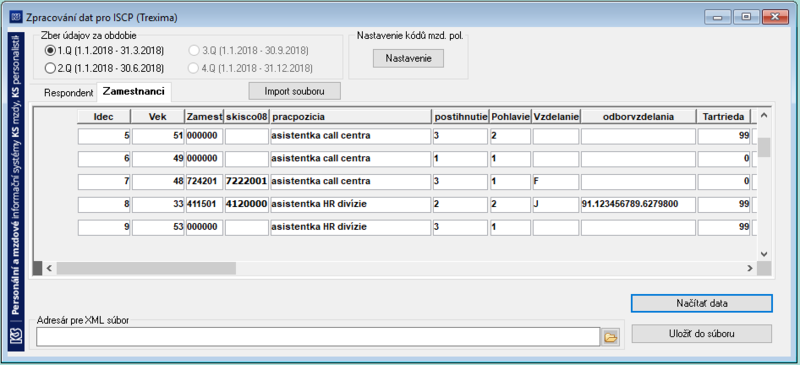The width and height of the screenshot is (800, 365).
Task: Click the Zamest column header
Action: pos(204,117)
